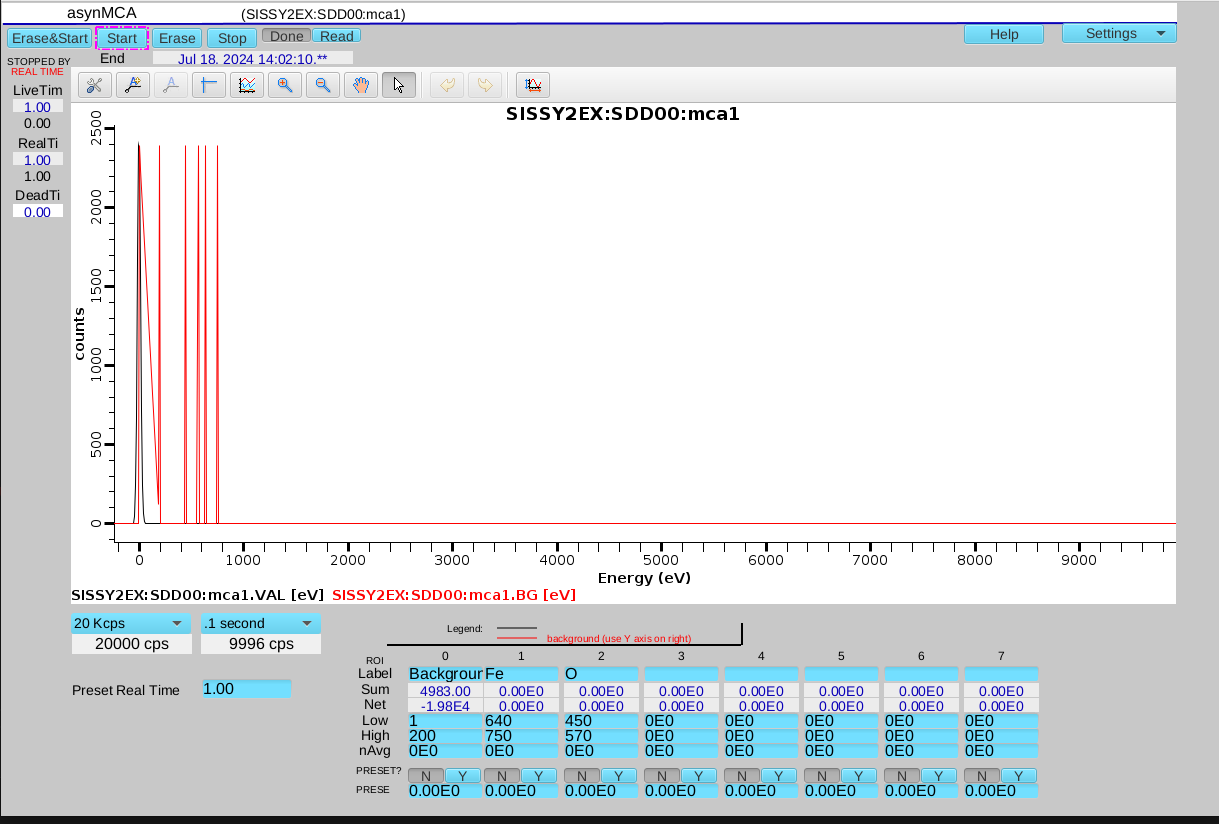Viewport: 1219px width, 824px height.
Task: Click the ROI 2 High field 570
Action: click(601, 735)
